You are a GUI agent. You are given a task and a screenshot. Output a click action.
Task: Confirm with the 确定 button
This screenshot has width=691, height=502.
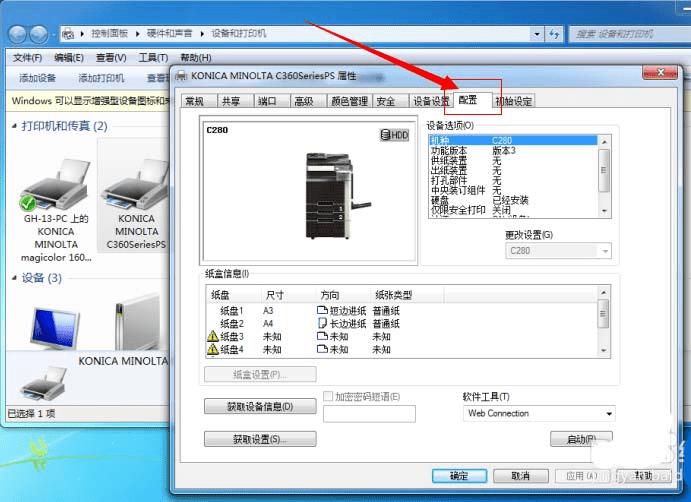click(x=459, y=476)
